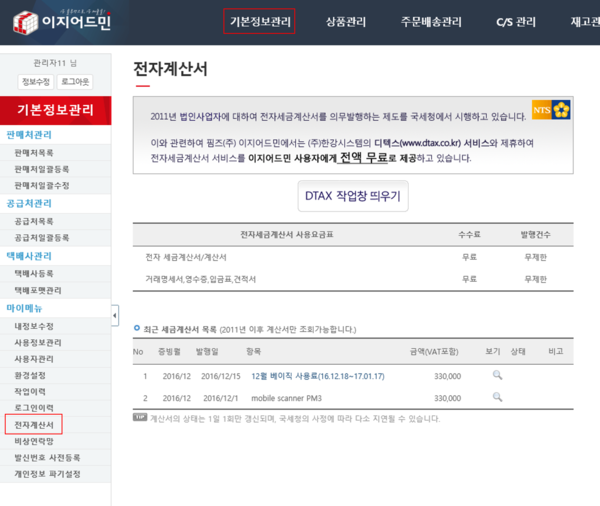
Task: Click the 2016/12/1 issue date cell
Action: 220,398
